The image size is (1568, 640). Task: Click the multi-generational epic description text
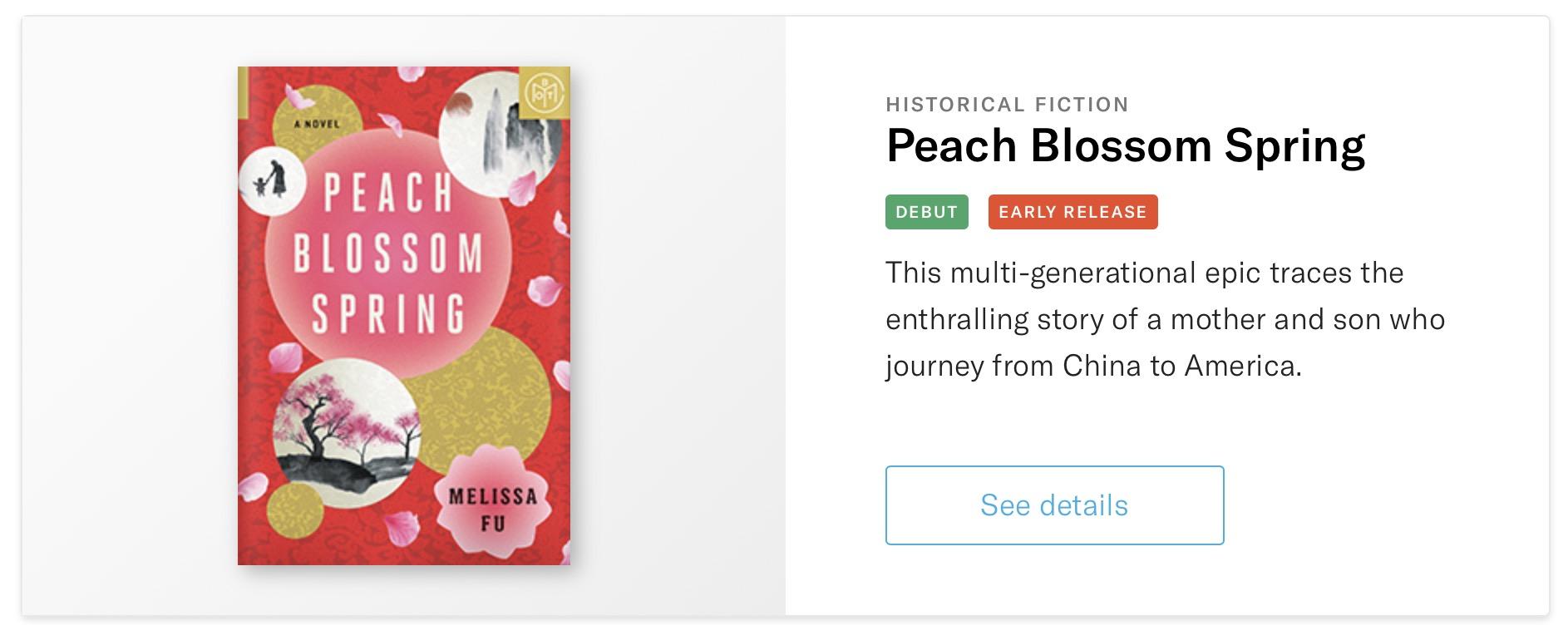pyautogui.click(x=1164, y=319)
